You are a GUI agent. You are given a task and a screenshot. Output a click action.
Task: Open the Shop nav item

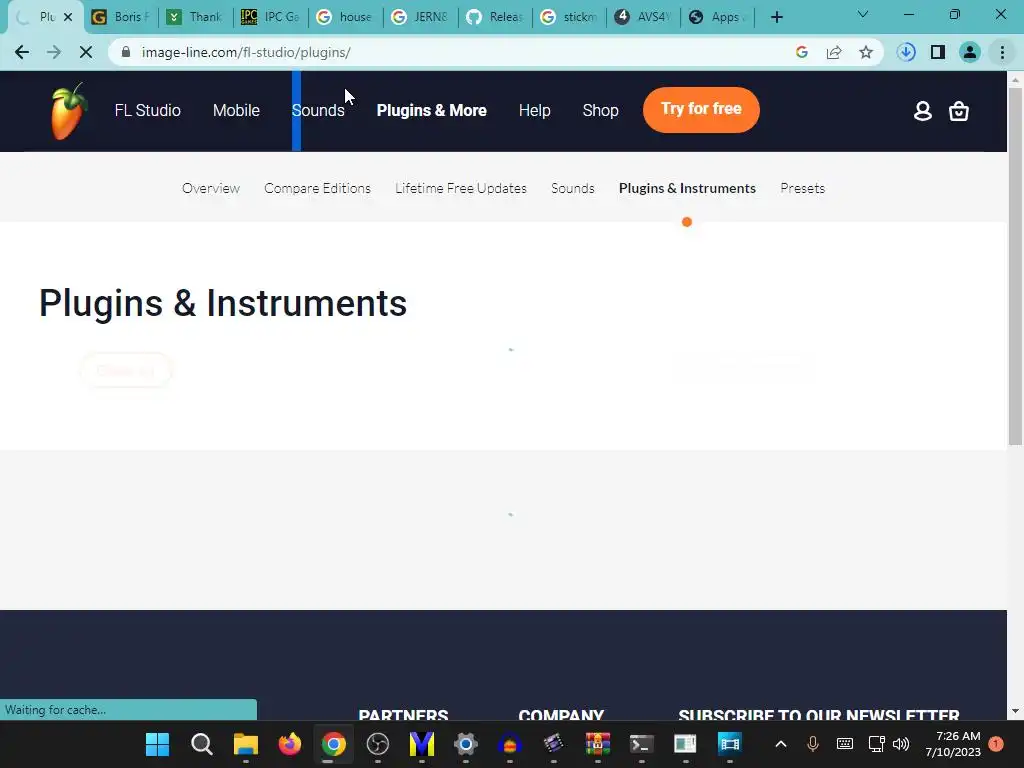600,110
